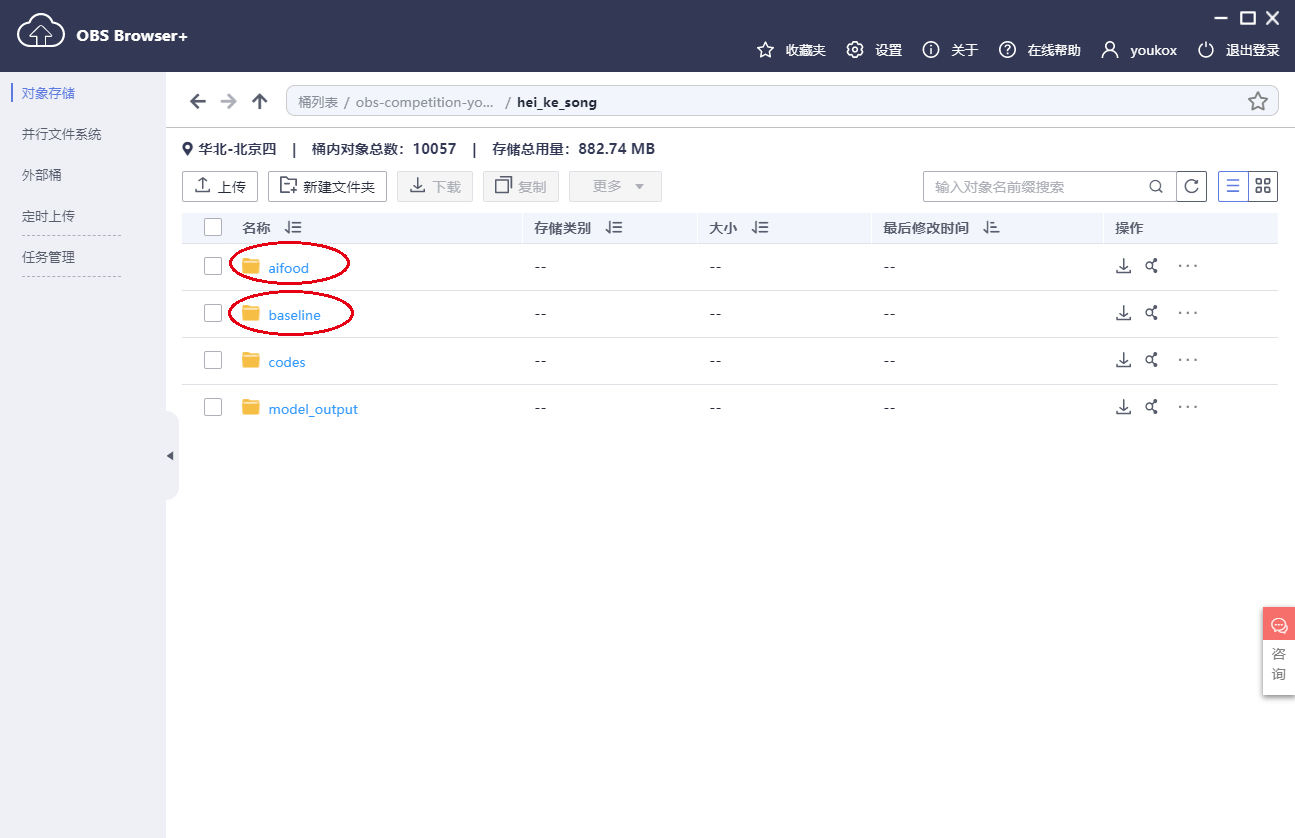Open the 设置 (Settings) gear icon
The width and height of the screenshot is (1295, 838).
point(855,49)
